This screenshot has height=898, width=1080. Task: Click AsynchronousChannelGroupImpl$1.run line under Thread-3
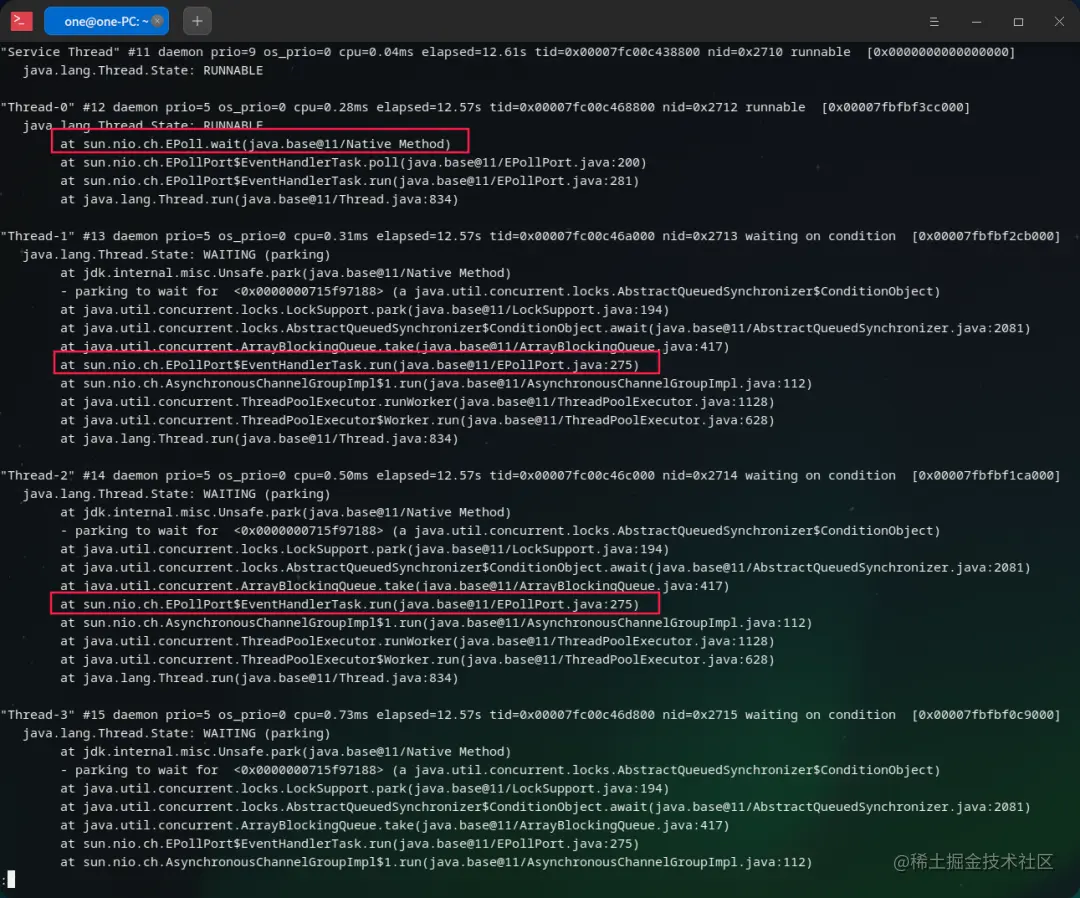436,862
